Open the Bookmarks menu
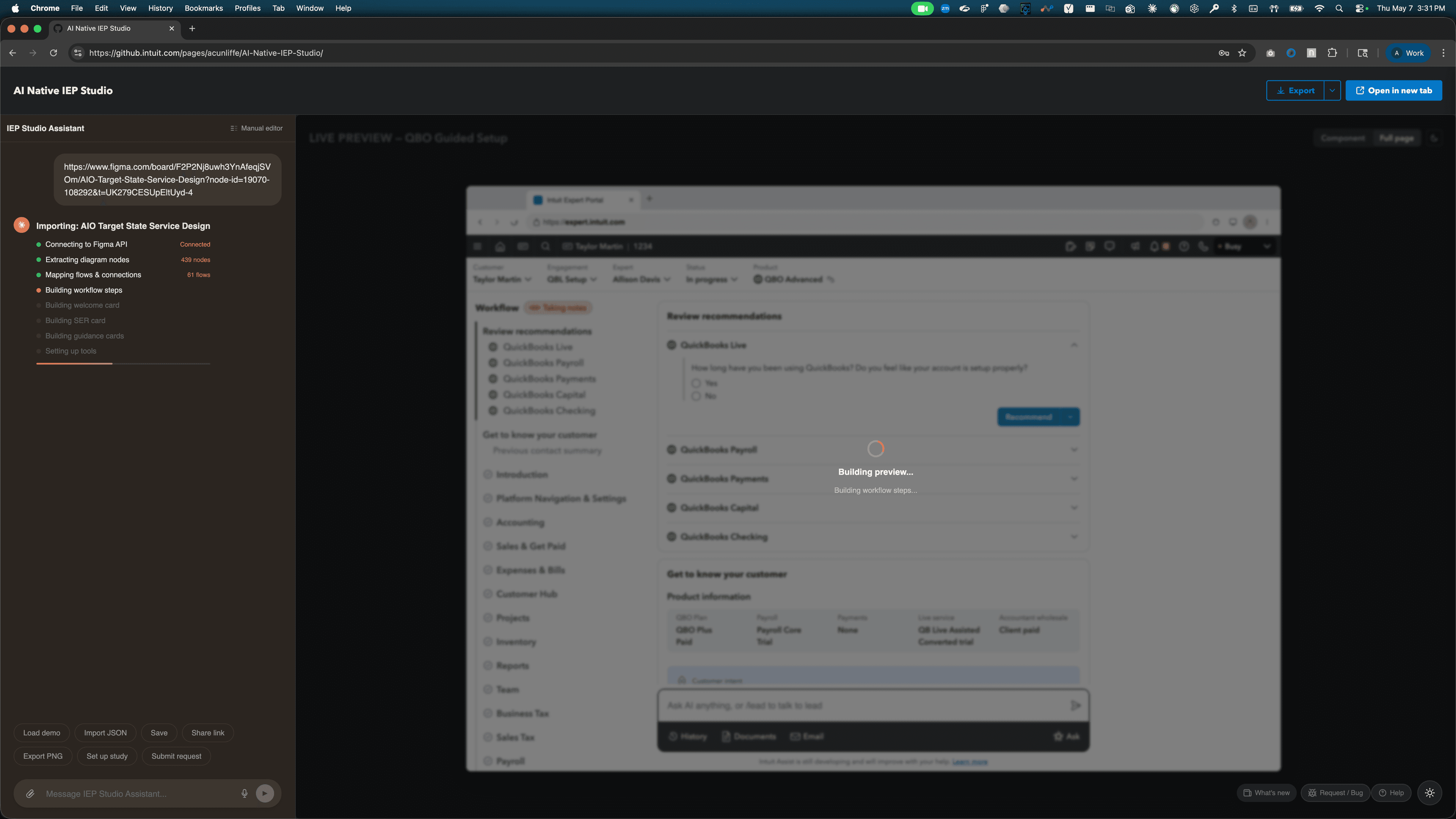This screenshot has height=819, width=1456. coord(204,8)
